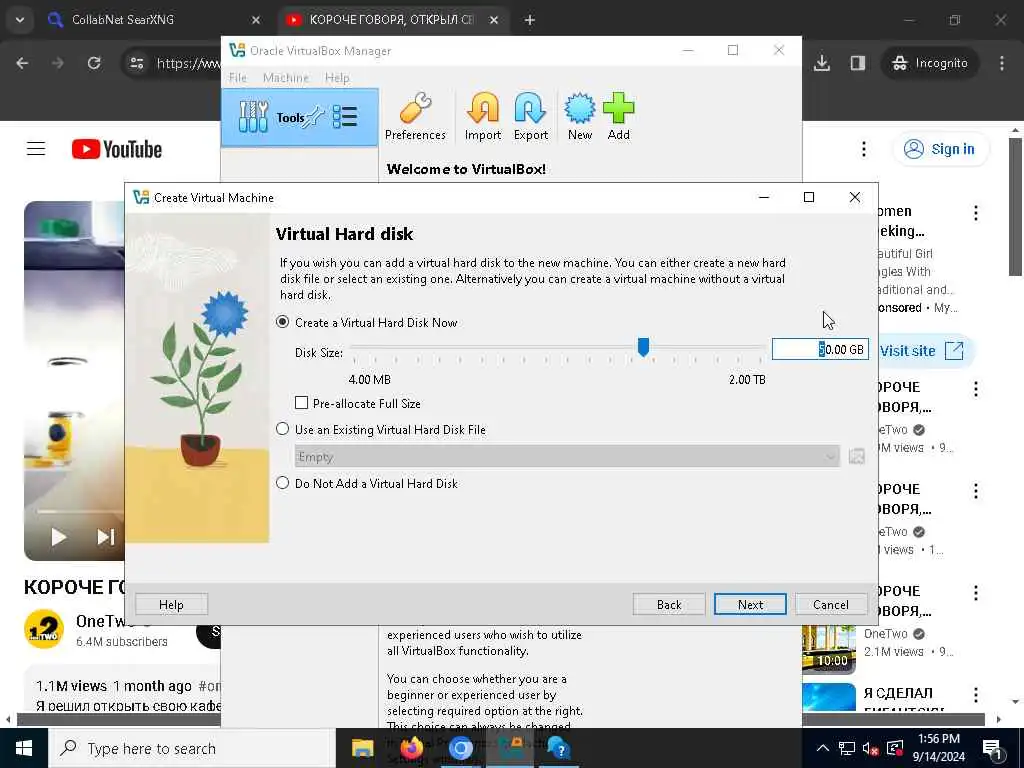1024x768 pixels.
Task: Open network tray icon
Action: 846,748
